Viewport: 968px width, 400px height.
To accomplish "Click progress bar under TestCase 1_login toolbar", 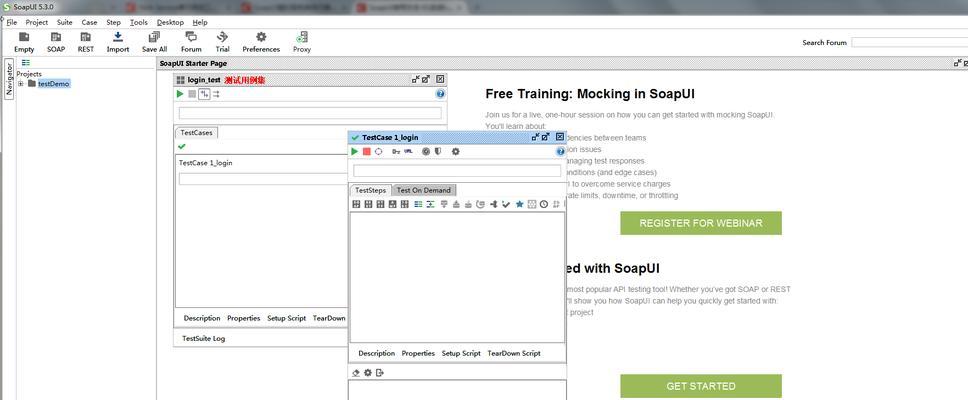I will 457,170.
